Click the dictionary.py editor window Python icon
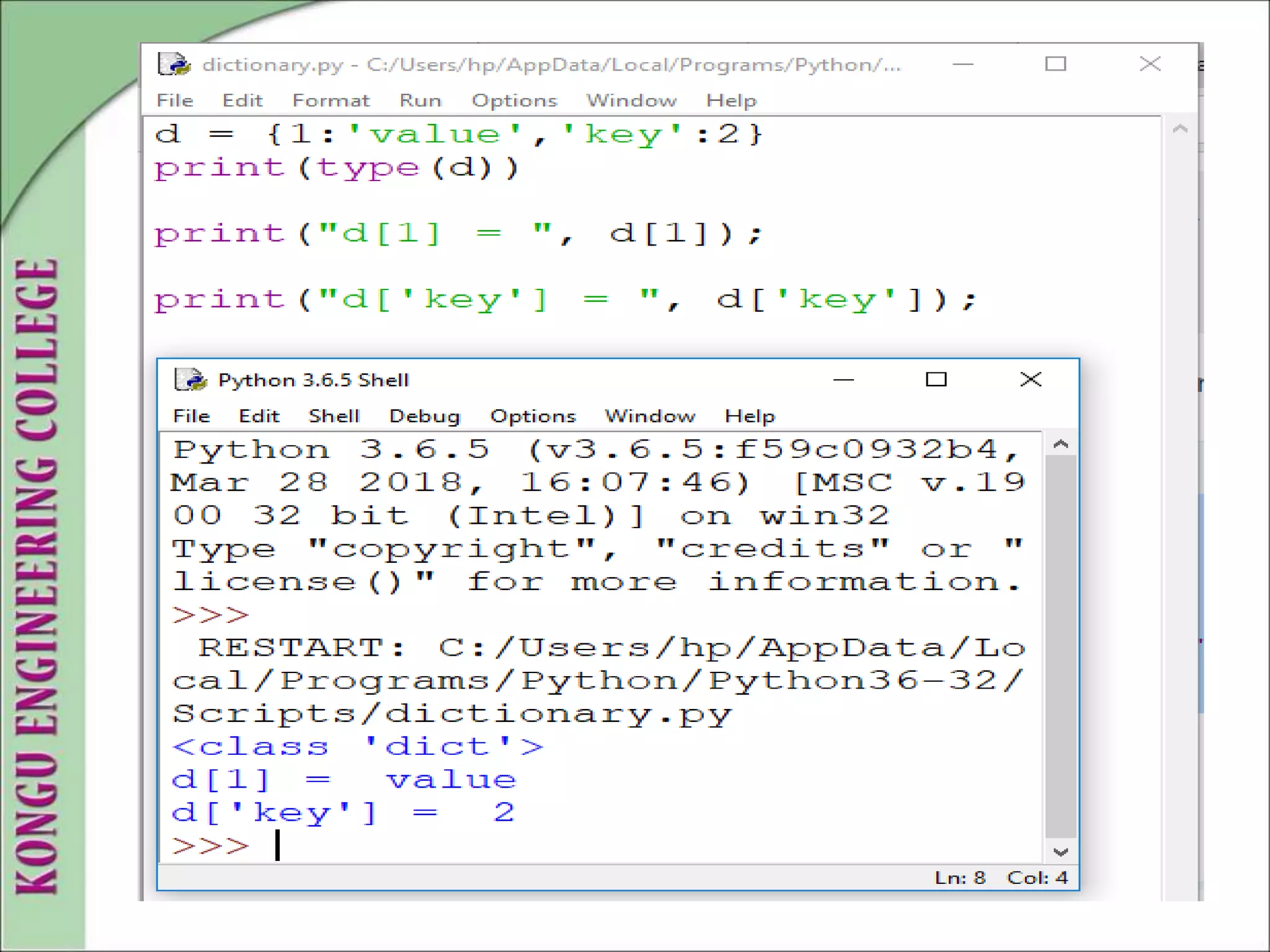 point(174,64)
